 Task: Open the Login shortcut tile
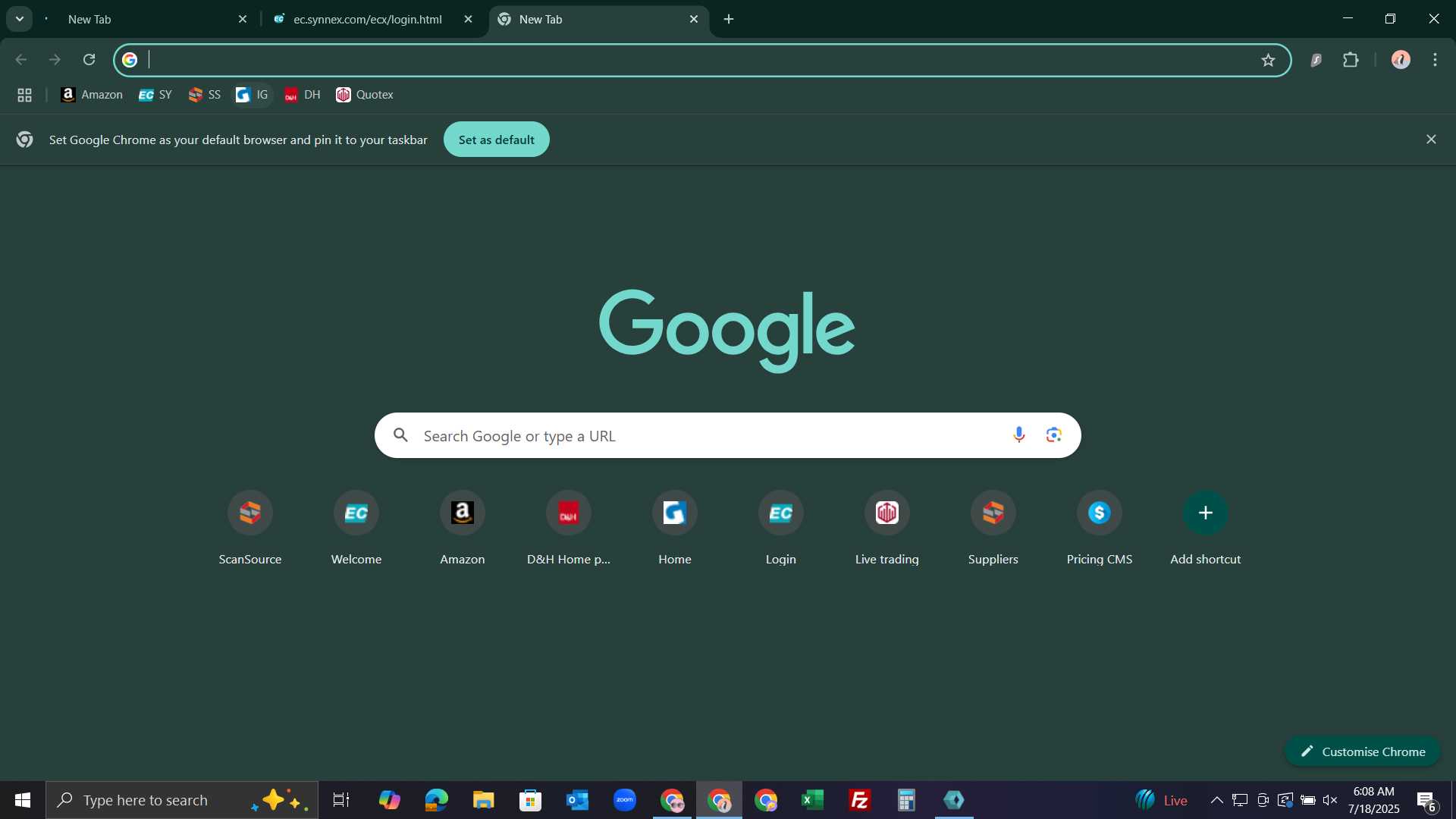[x=781, y=529]
